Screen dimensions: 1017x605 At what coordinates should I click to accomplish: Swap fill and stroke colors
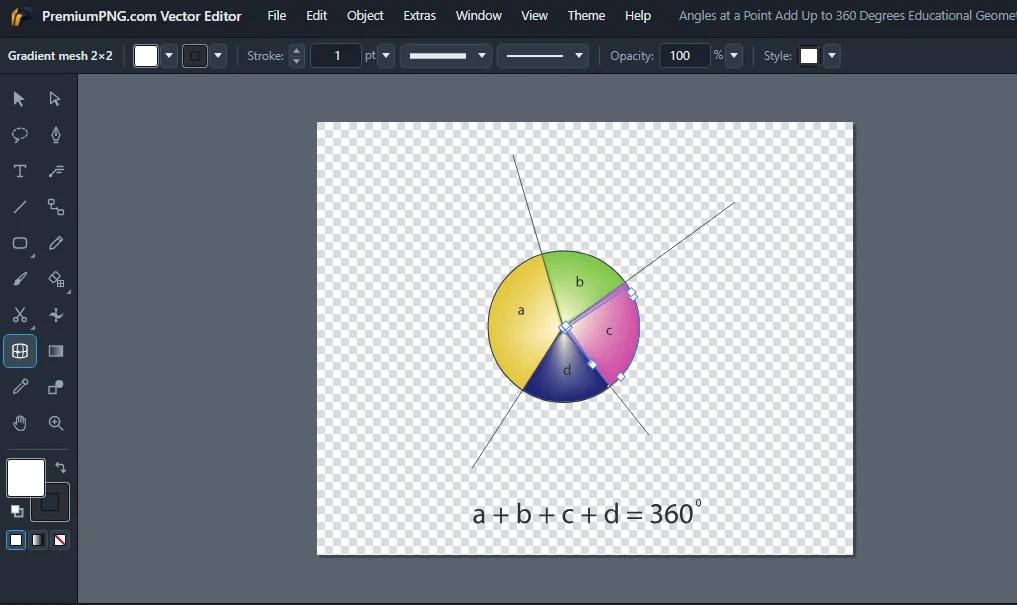[60, 467]
